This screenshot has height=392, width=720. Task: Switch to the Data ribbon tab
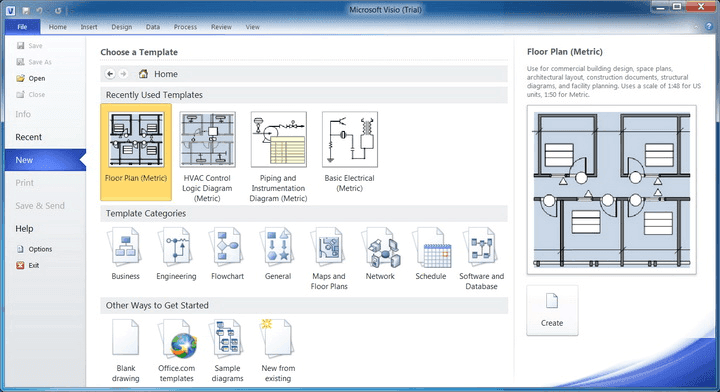tap(153, 27)
